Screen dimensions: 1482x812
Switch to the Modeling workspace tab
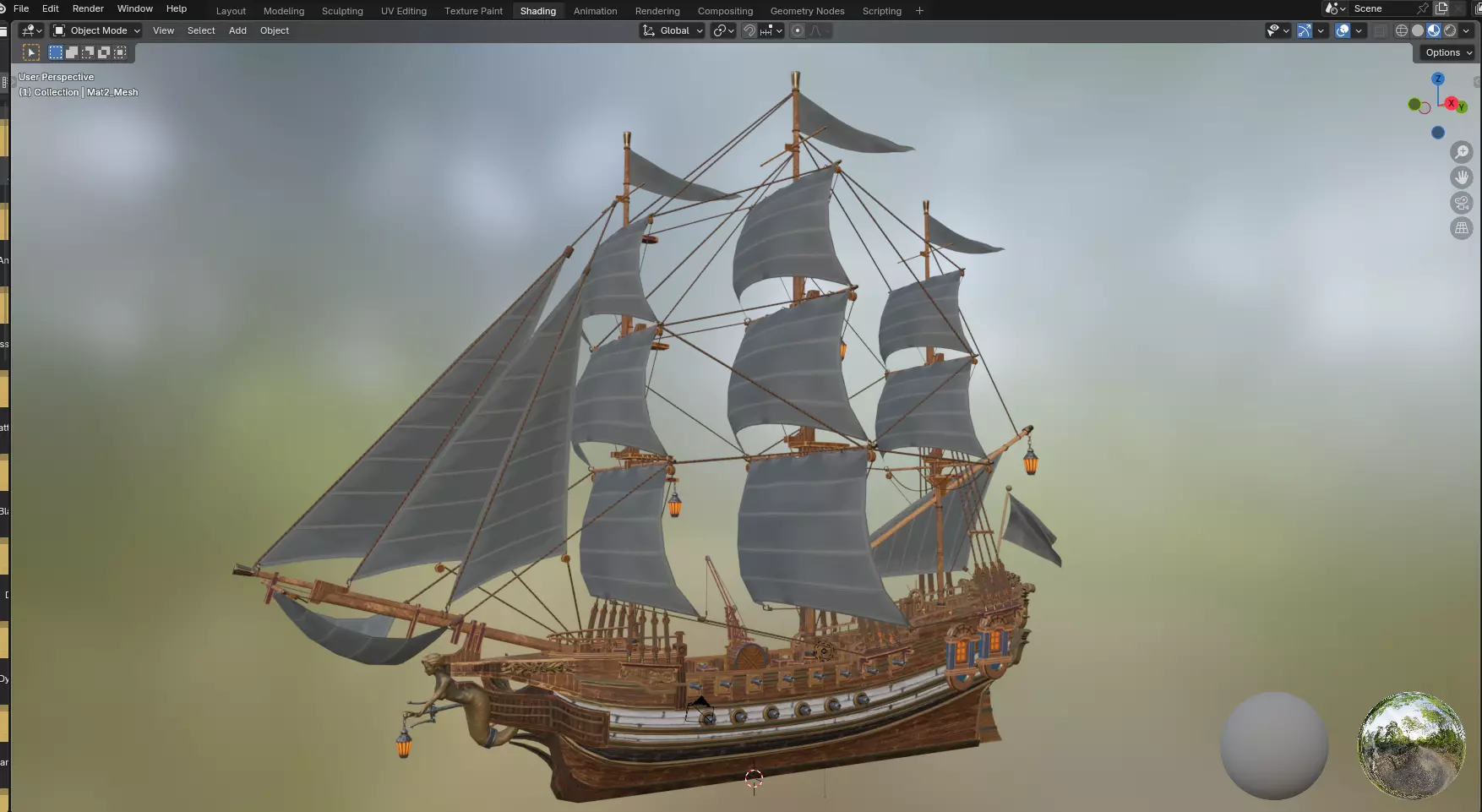point(284,11)
